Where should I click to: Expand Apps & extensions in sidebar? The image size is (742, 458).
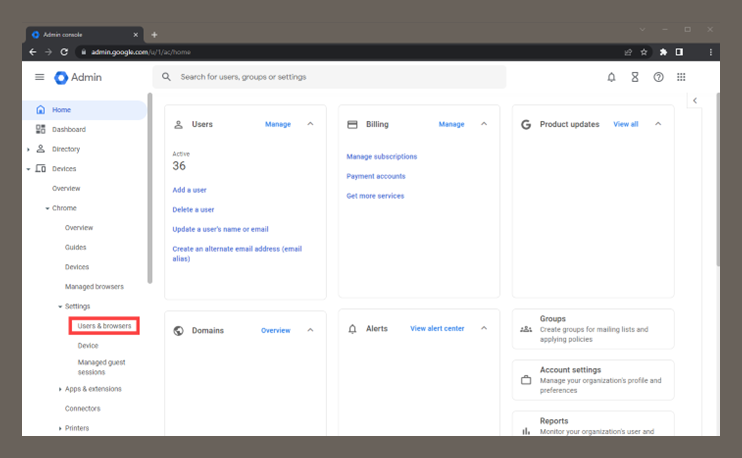pos(60,389)
